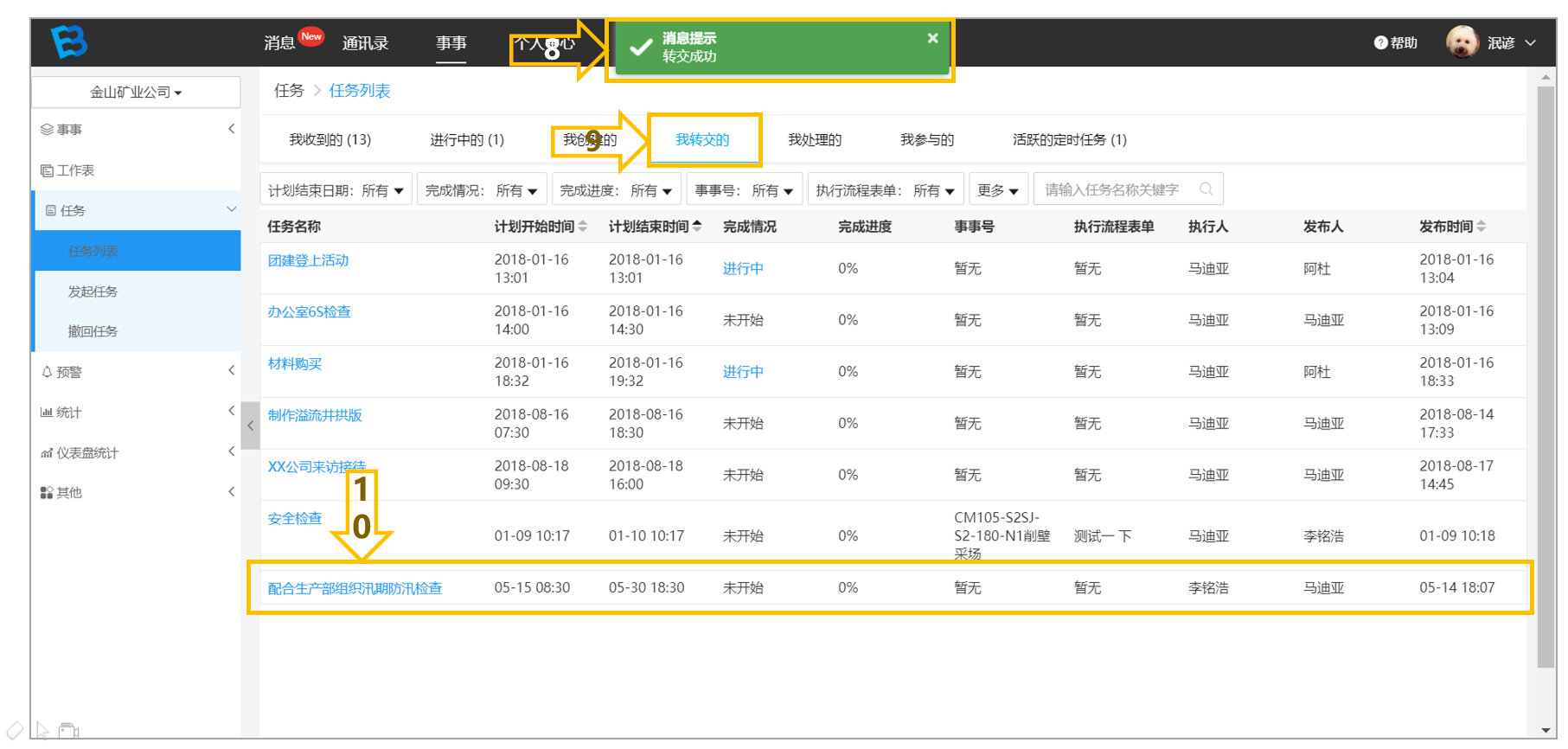Expand the 金山矿业公司 company dropdown
1568x749 pixels.
click(x=136, y=92)
